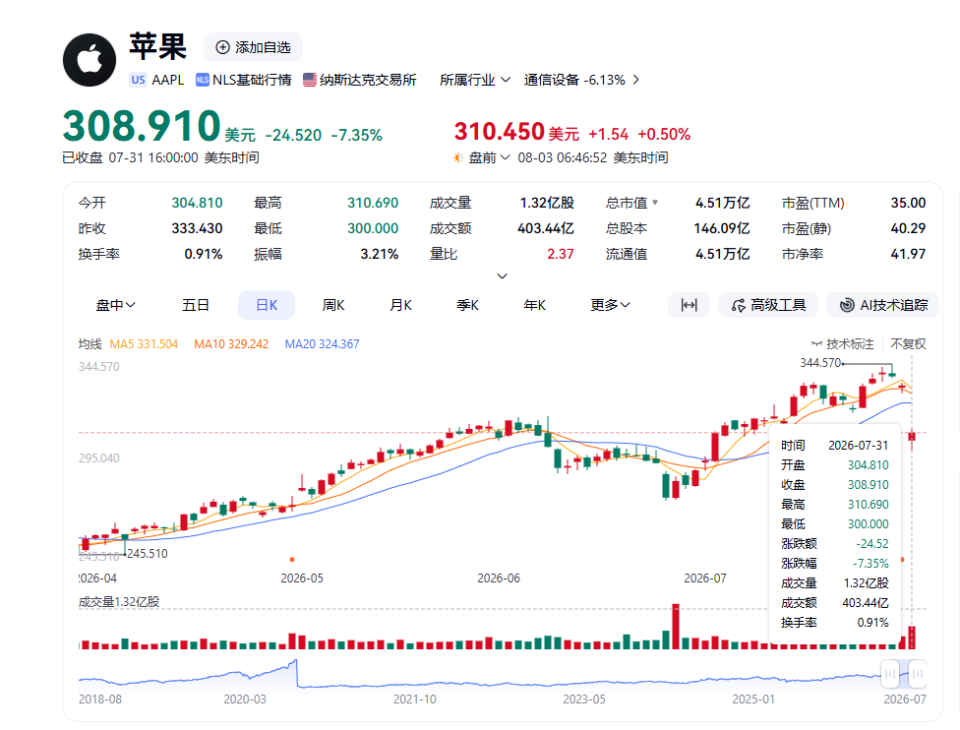Viewport: 960px width, 730px height.
Task: Click the chart width fit icon
Action: pyautogui.click(x=689, y=305)
